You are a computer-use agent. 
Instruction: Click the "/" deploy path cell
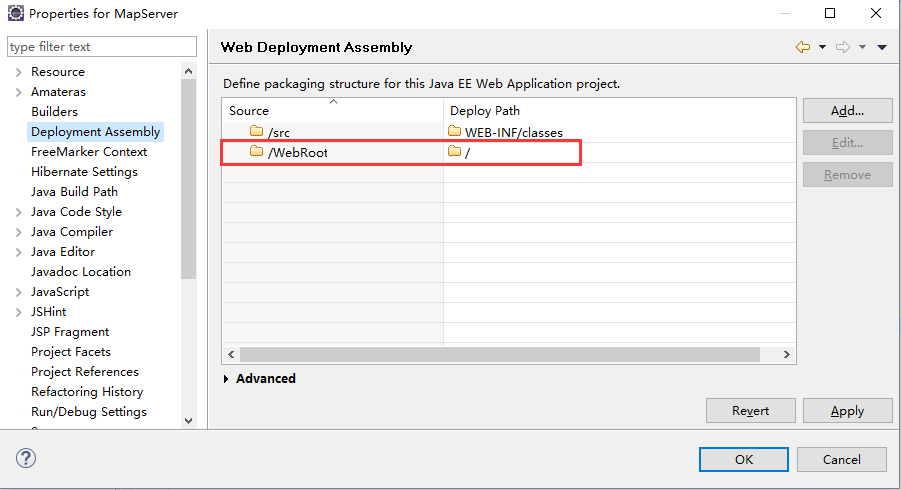pos(619,152)
